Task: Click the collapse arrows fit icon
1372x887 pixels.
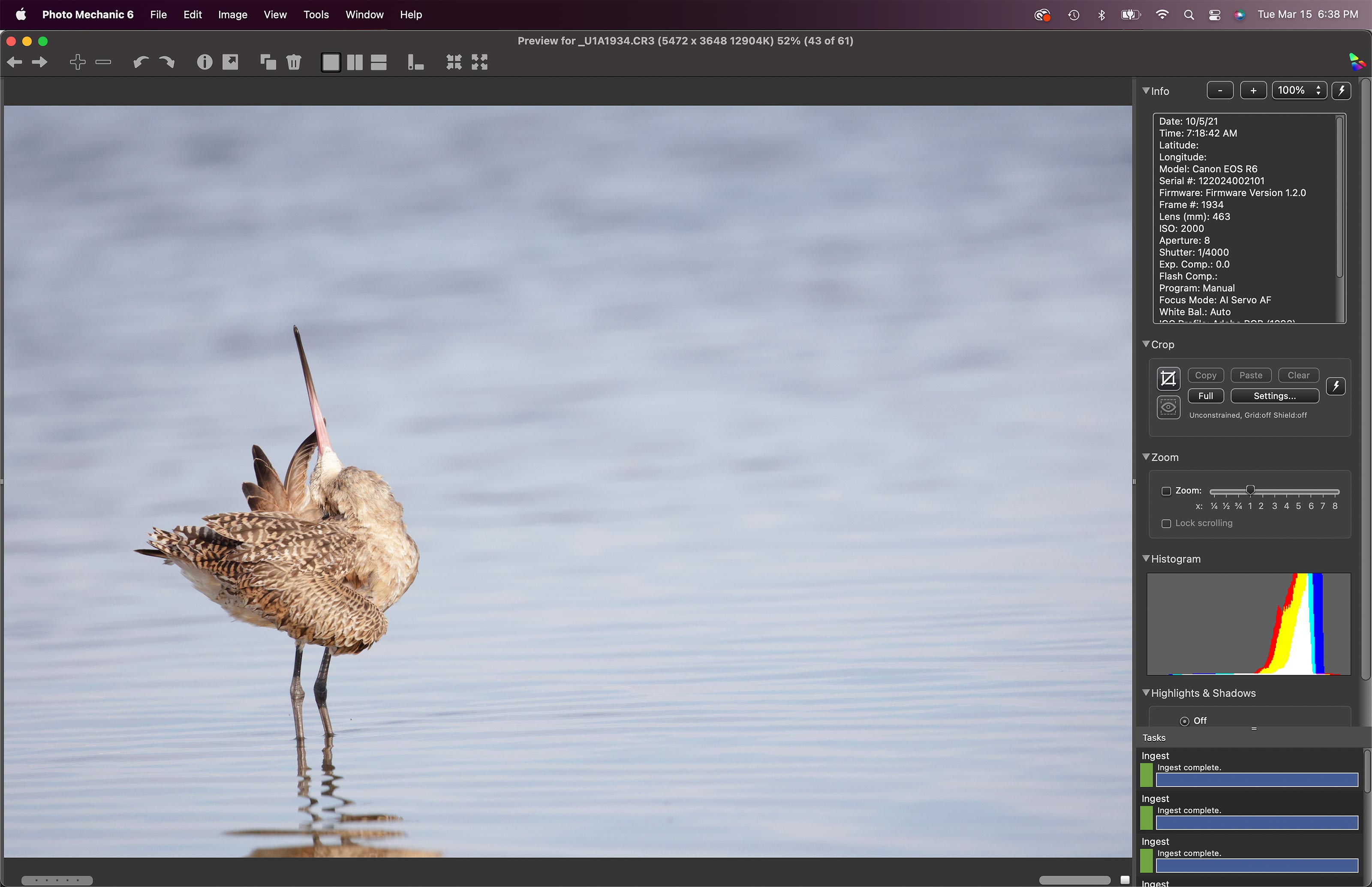Action: pyautogui.click(x=454, y=62)
